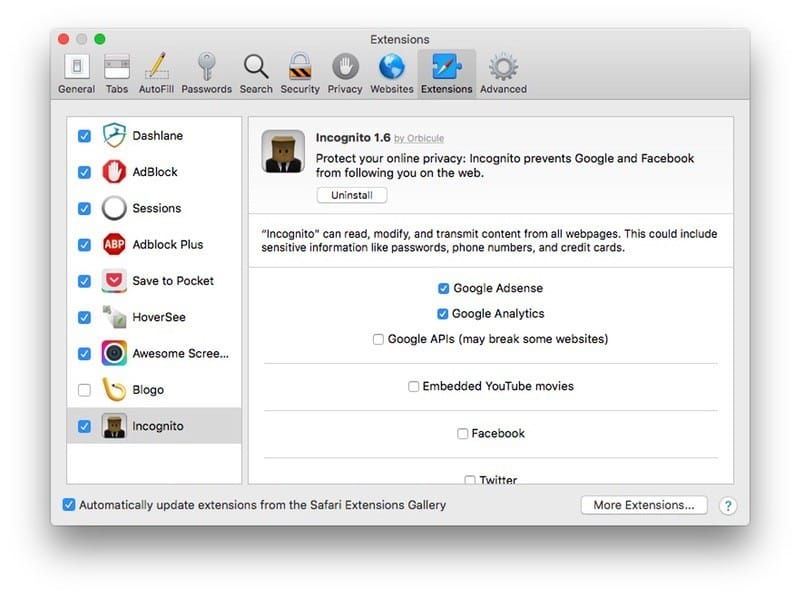Viewport: 800px width, 598px height.
Task: Click the Uninstall button for Incognito
Action: pos(351,195)
